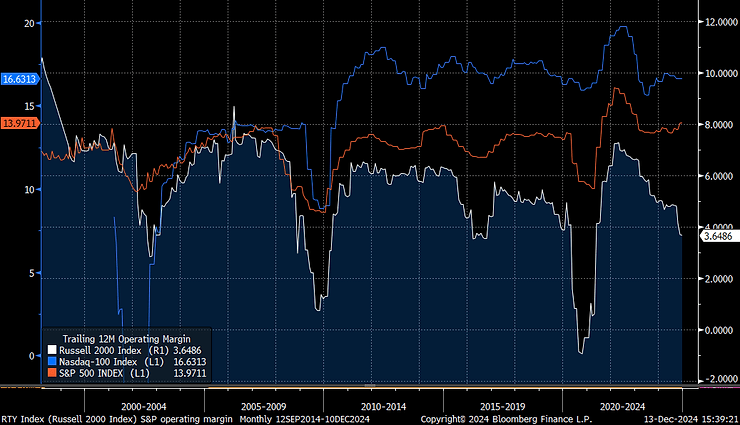Click the Trailing 12M Operating Margin legend title
The height and width of the screenshot is (425, 740).
[x=126, y=338]
